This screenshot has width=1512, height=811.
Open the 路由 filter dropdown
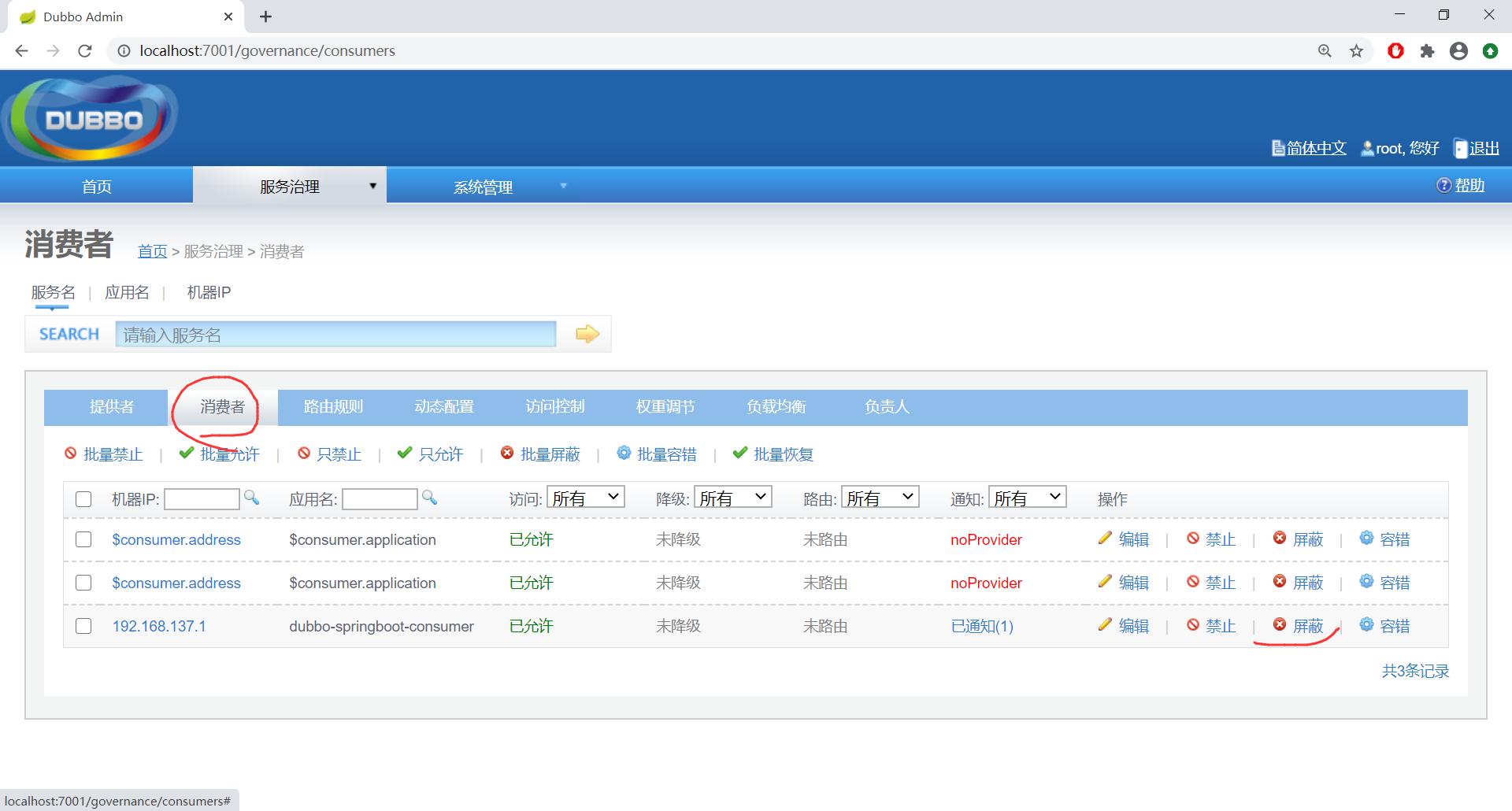pyautogui.click(x=880, y=498)
